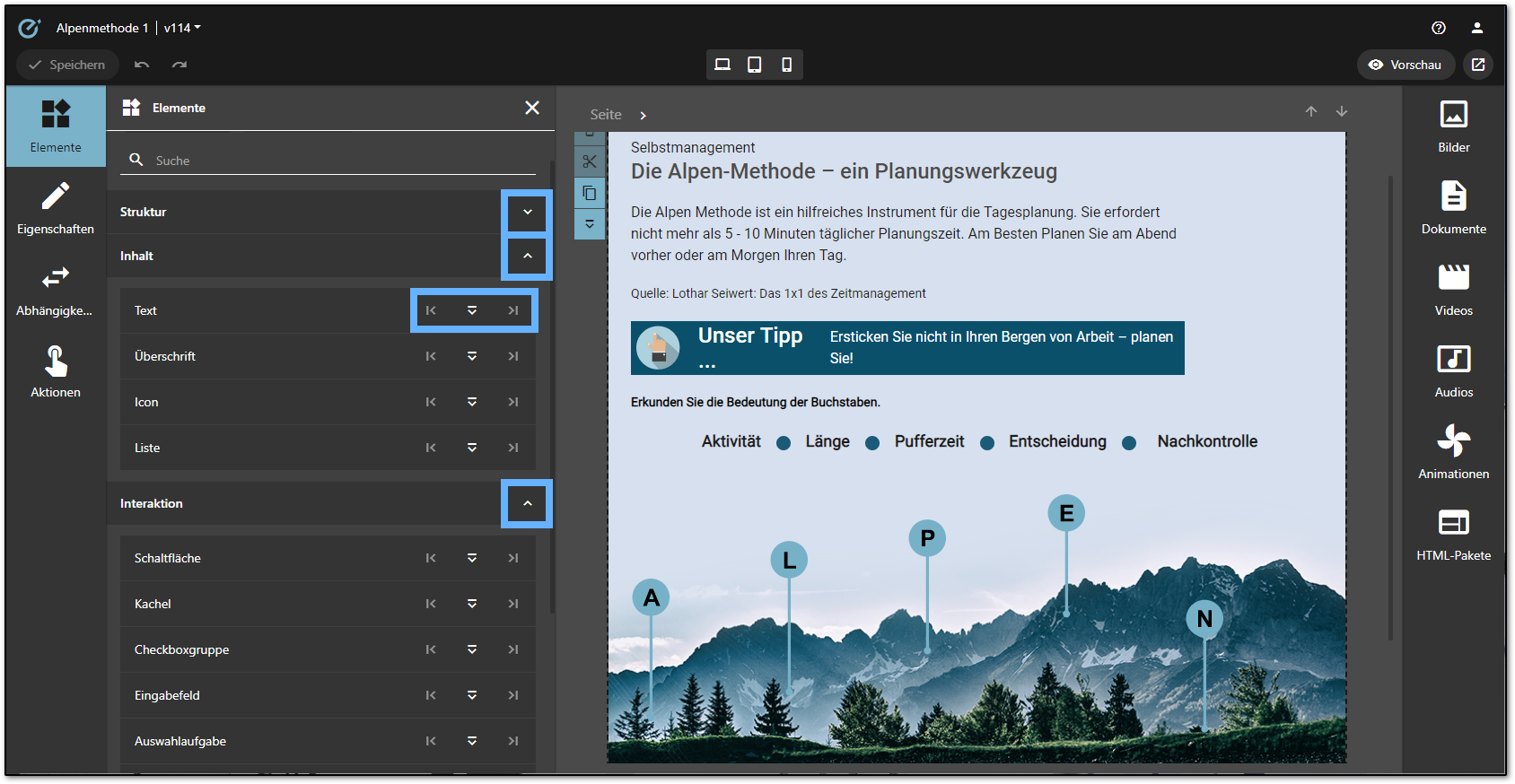This screenshot has height=784, width=1515.
Task: Insert Auswahlaufgabe element at the end
Action: click(x=513, y=741)
